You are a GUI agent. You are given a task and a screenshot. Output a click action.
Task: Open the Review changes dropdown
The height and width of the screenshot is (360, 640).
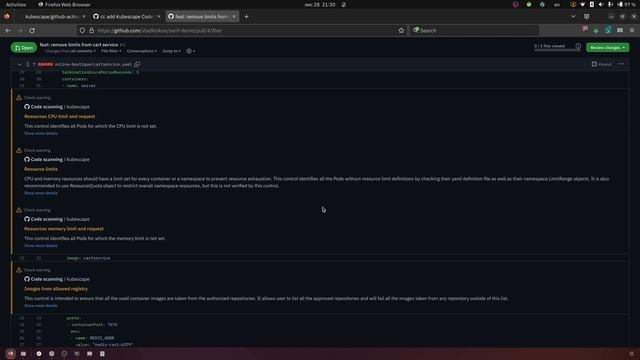[607, 48]
